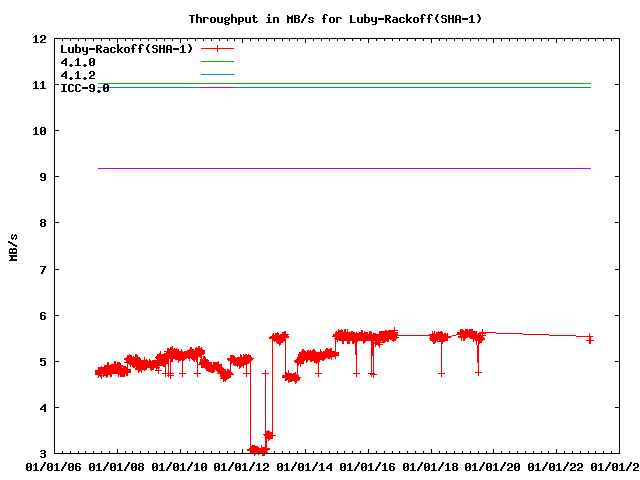Click the y-axis tick label 12
The height and width of the screenshot is (480, 640).
pos(40,39)
